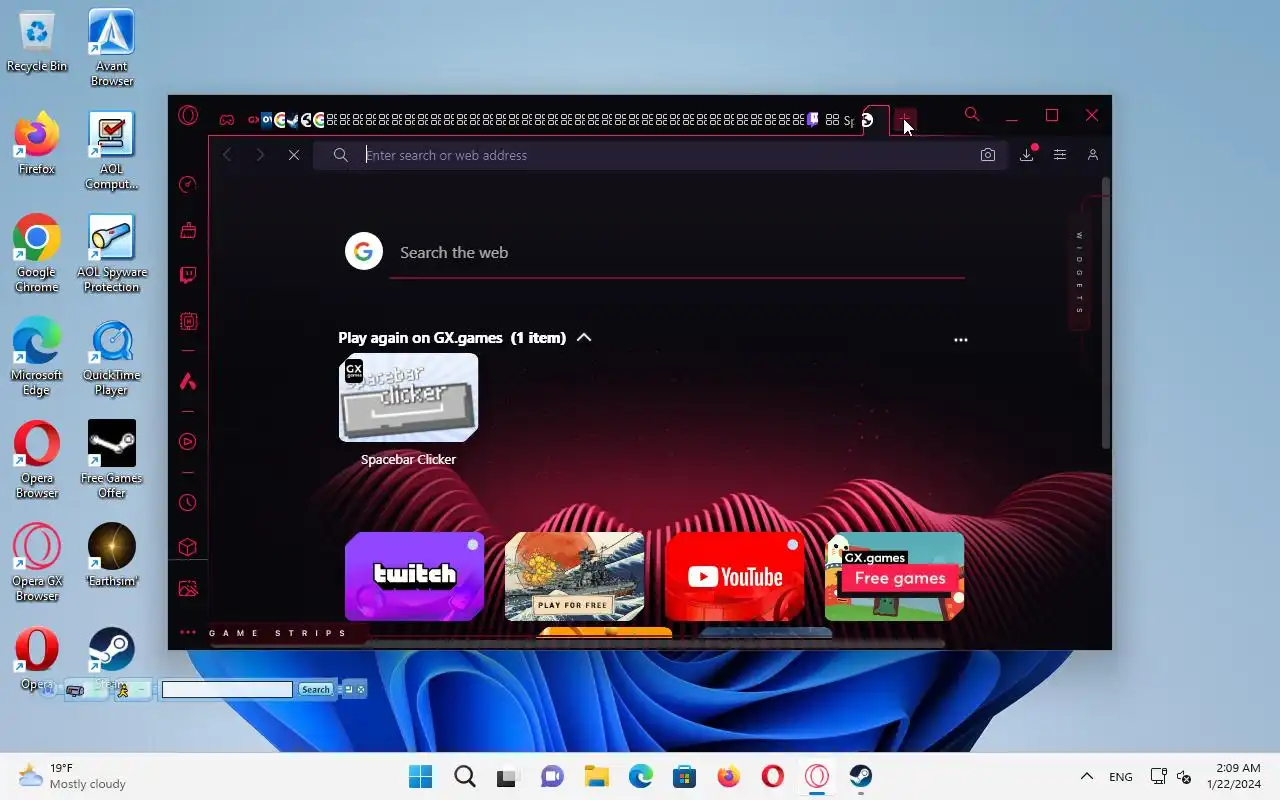The image size is (1280, 800).
Task: Click the page vertical scrollbar
Action: [1105, 313]
